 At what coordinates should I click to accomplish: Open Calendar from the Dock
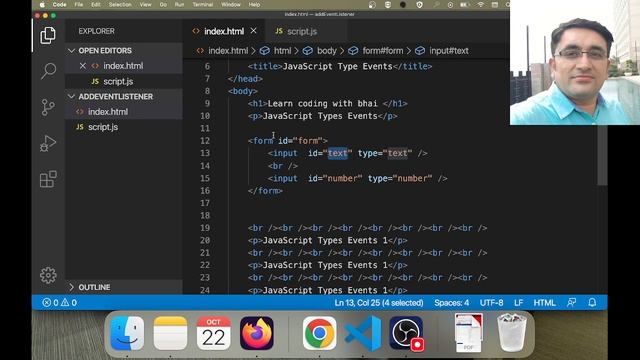click(213, 333)
